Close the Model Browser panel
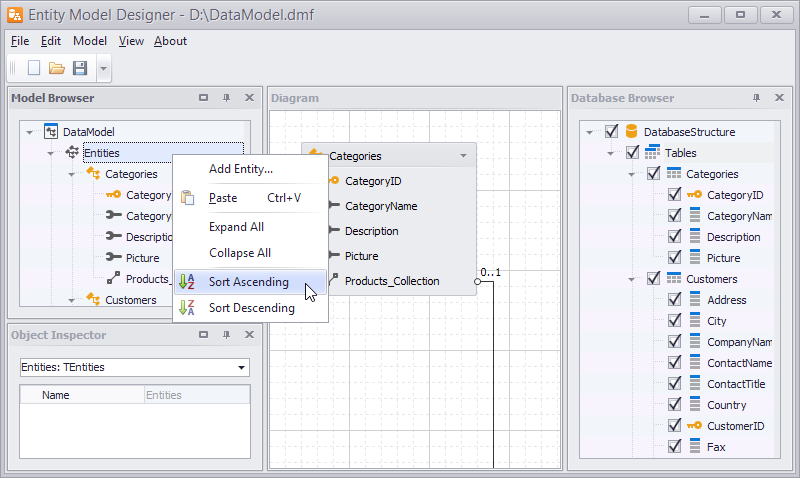 point(249,98)
